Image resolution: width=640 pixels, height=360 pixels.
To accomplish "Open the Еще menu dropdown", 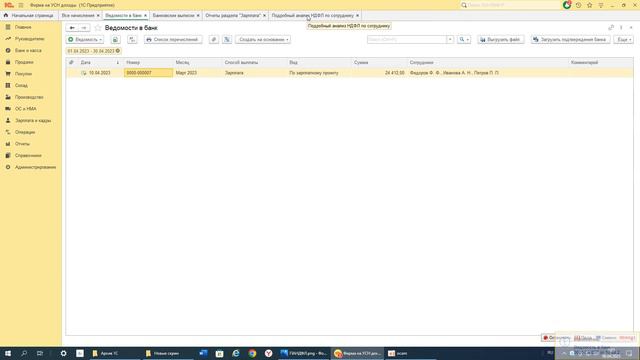I will (x=624, y=40).
